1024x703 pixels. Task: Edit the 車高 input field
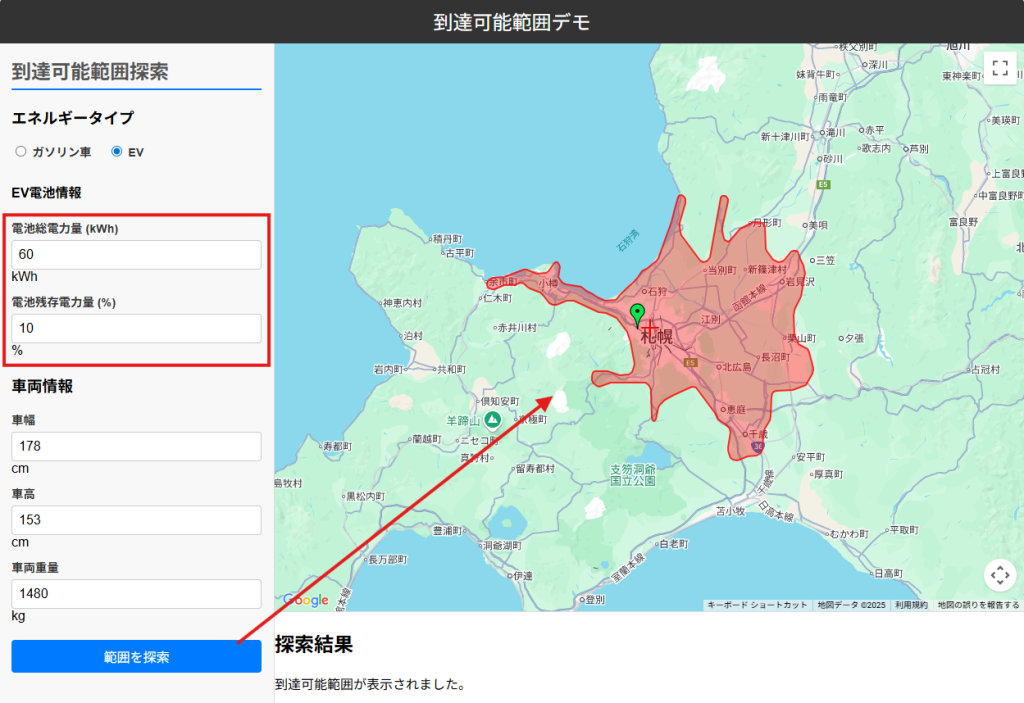pyautogui.click(x=136, y=520)
